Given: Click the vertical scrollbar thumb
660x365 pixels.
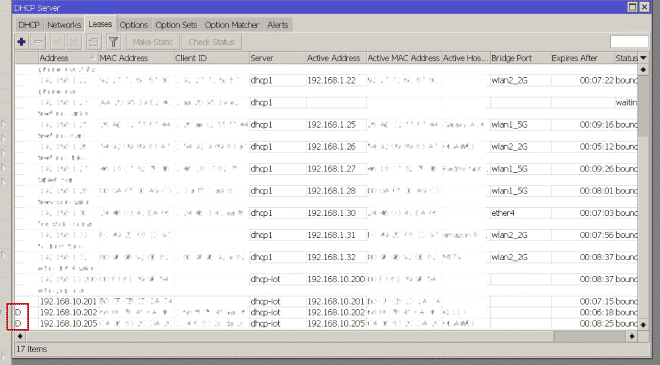Looking at the screenshot, I should [643, 106].
